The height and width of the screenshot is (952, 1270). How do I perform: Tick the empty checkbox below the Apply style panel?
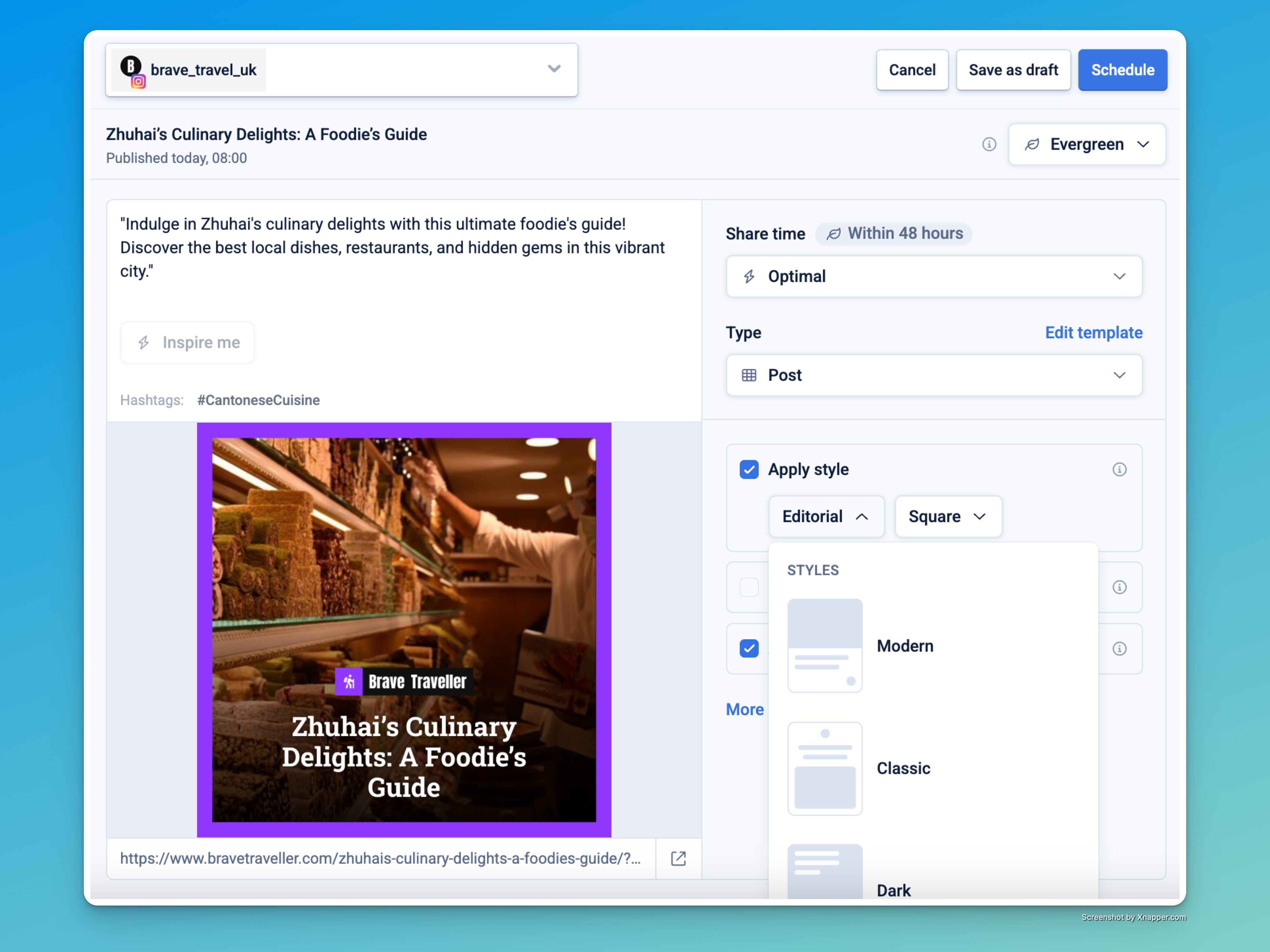click(x=749, y=587)
